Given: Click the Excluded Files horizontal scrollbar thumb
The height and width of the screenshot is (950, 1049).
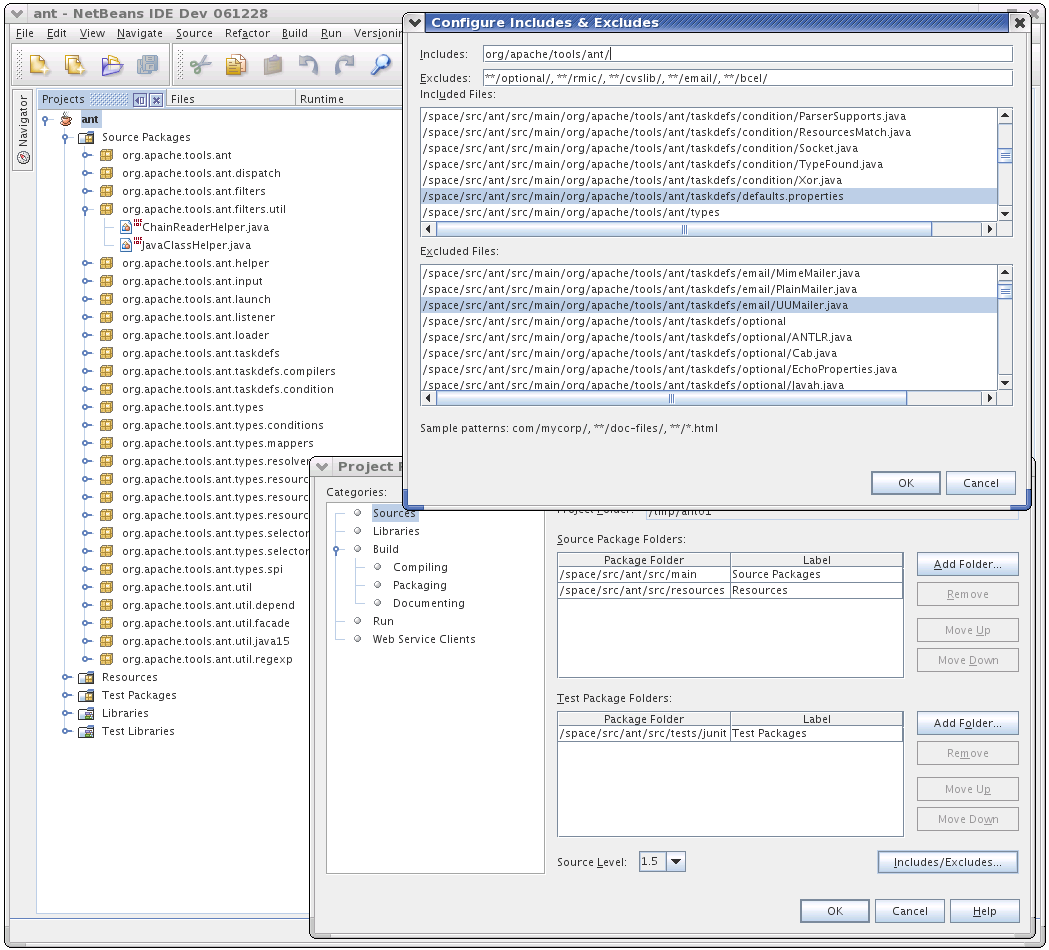Looking at the screenshot, I should coord(671,399).
